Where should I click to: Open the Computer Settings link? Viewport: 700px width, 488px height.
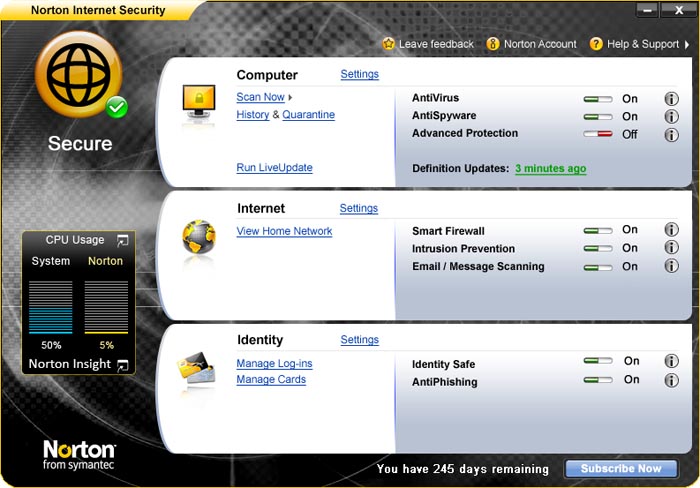coord(359,75)
